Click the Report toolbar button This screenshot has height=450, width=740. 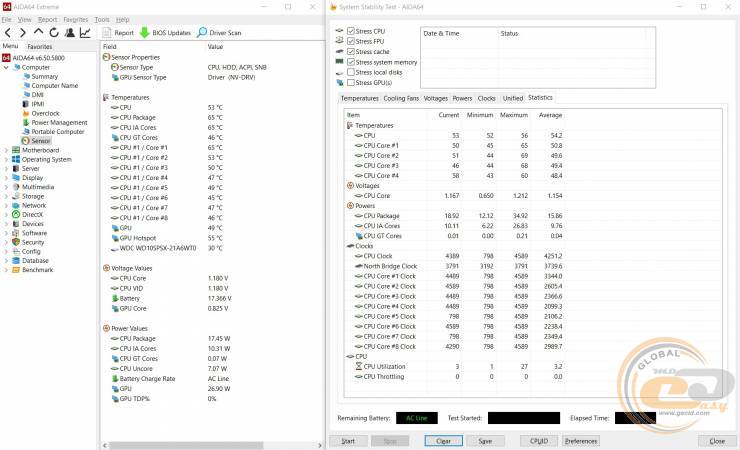(118, 33)
